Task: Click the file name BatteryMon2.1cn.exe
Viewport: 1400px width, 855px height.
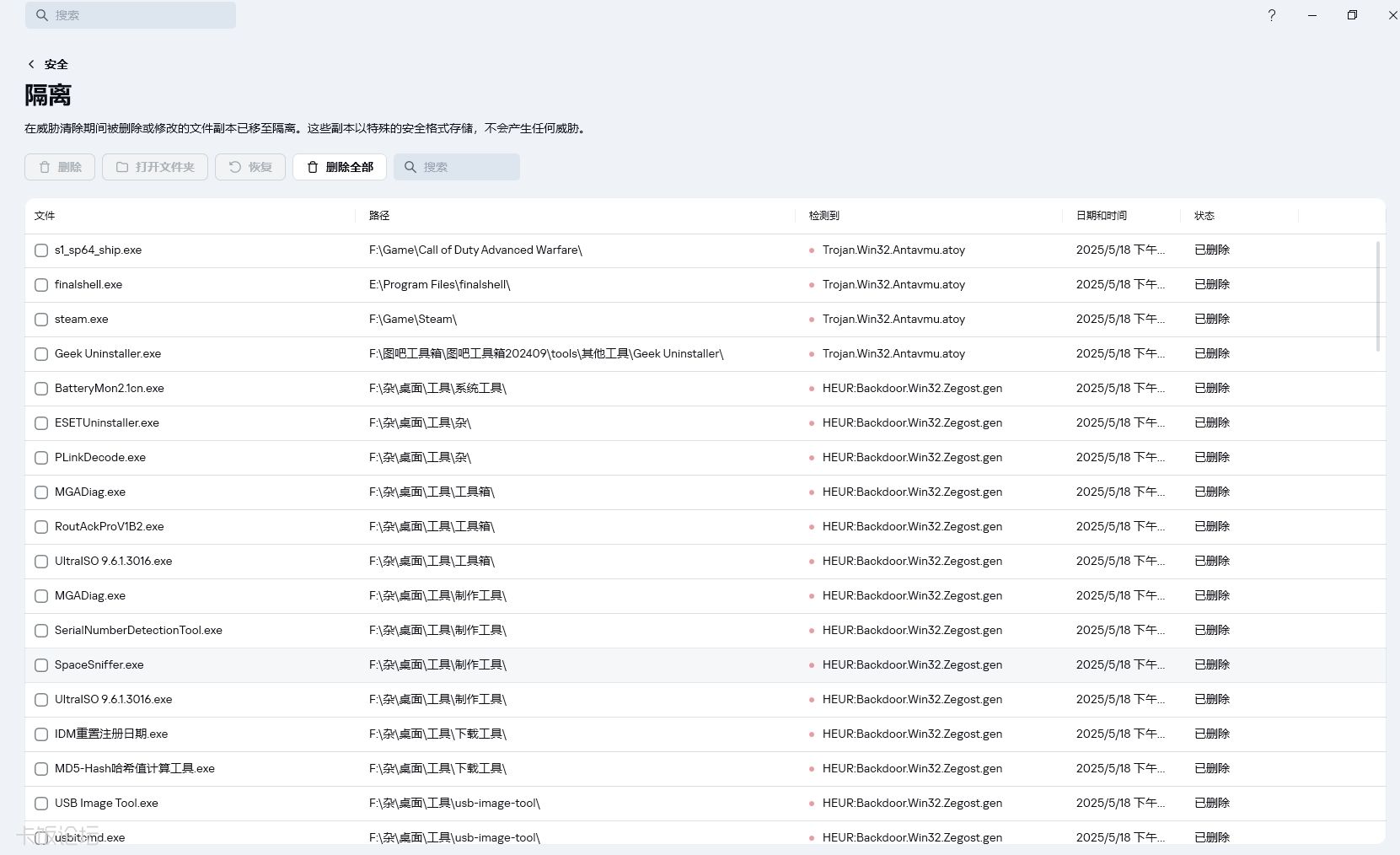Action: (x=110, y=389)
